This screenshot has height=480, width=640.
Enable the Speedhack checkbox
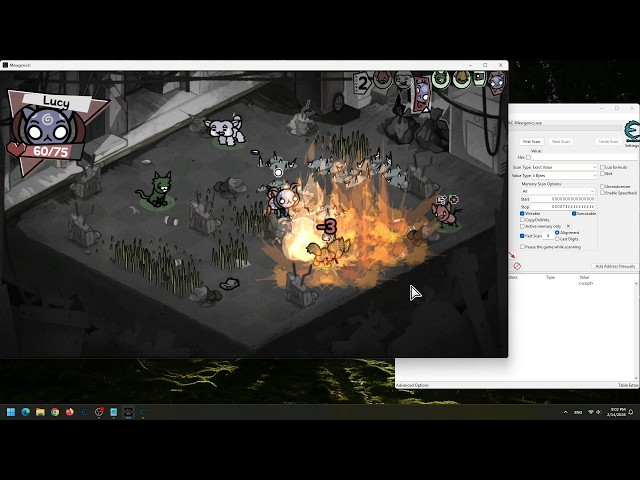pyautogui.click(x=602, y=193)
